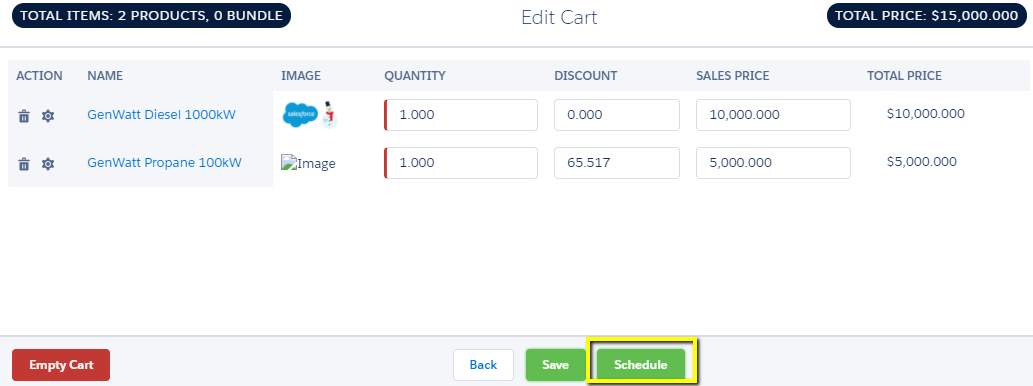Focus the quantity field for GenWatt Diesel

click(461, 115)
